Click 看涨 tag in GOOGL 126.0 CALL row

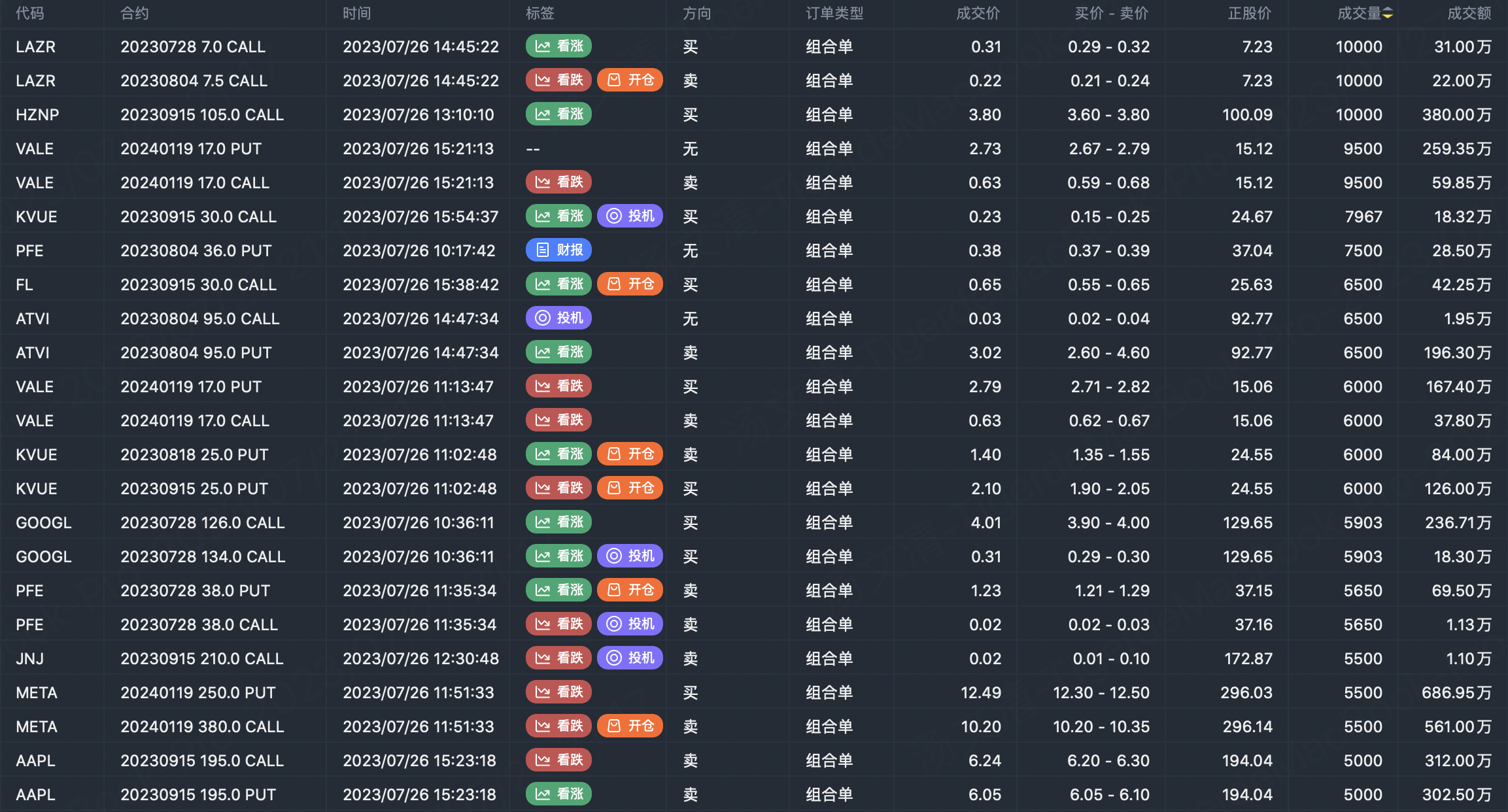[x=558, y=522]
